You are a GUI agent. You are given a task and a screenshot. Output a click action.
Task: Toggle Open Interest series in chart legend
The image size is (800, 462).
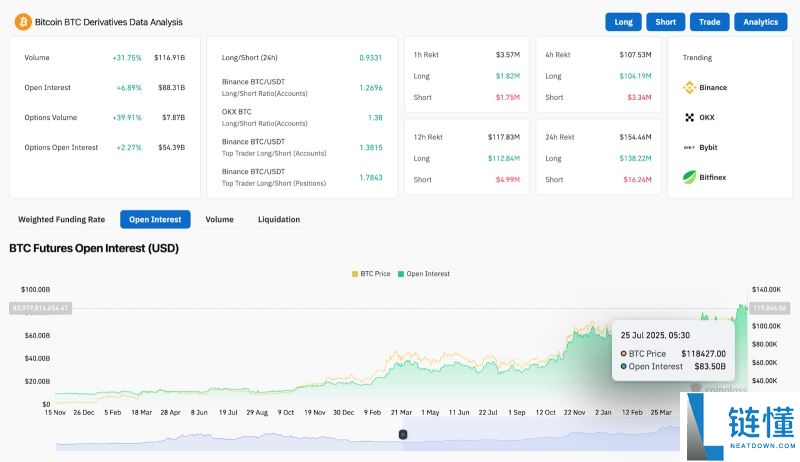pos(424,273)
